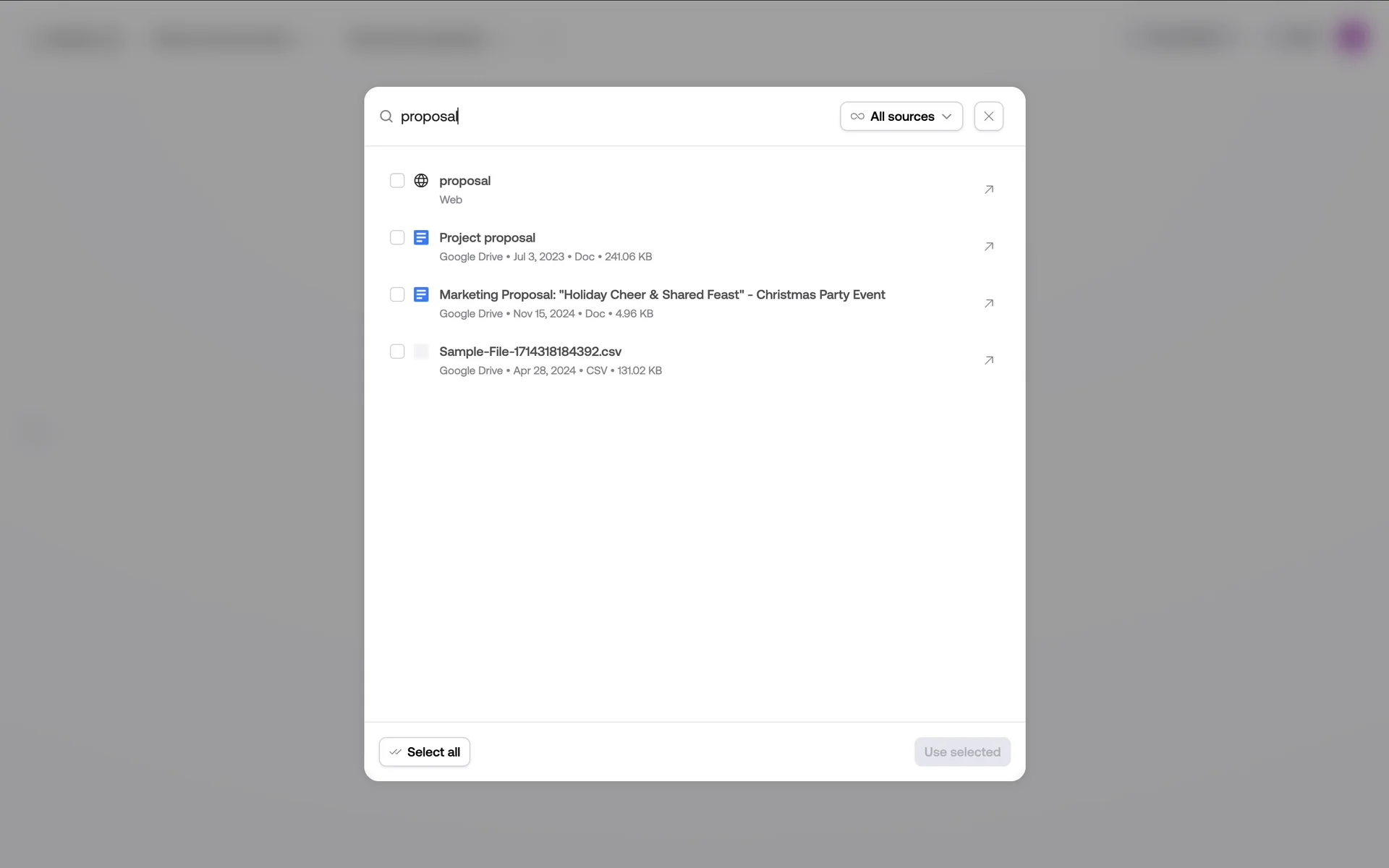Click the Project proposal result title

click(x=487, y=237)
